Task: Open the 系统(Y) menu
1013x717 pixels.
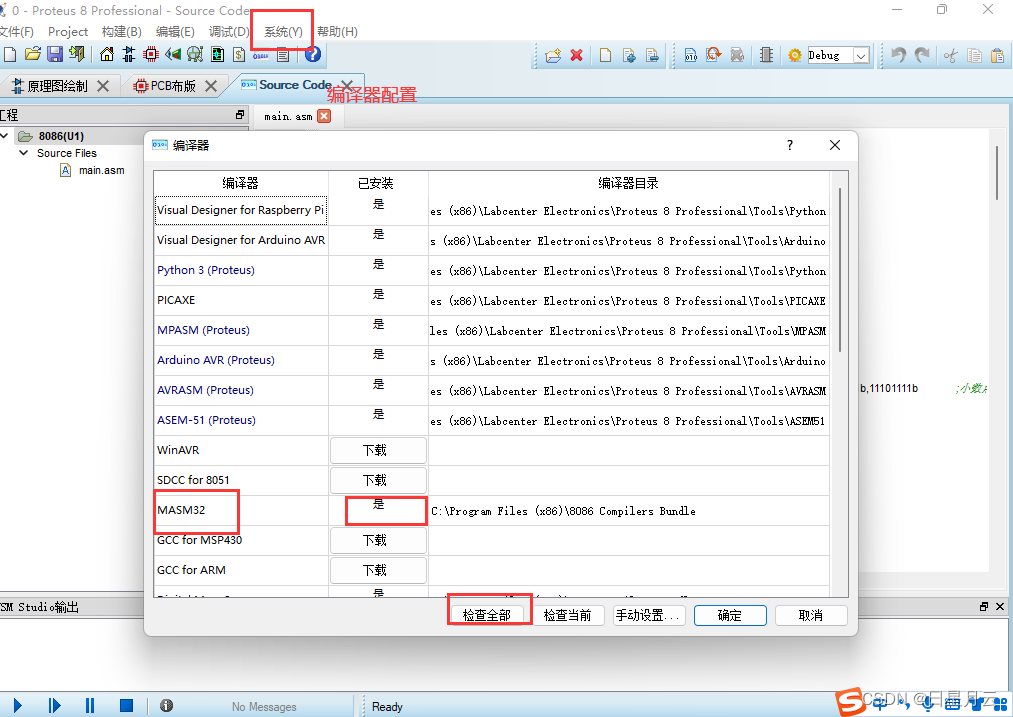Action: click(x=283, y=32)
